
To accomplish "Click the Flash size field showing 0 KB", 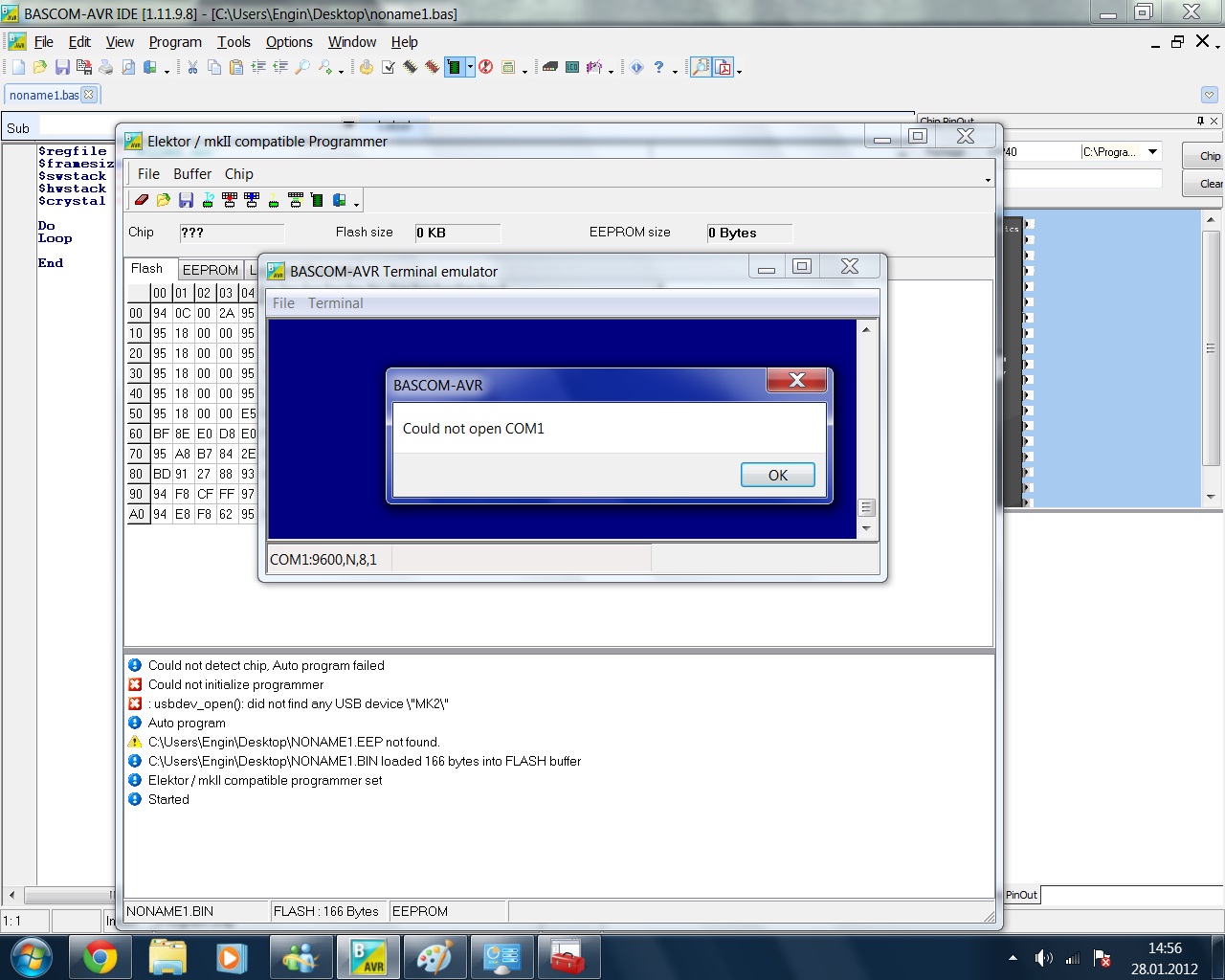I will click(457, 233).
